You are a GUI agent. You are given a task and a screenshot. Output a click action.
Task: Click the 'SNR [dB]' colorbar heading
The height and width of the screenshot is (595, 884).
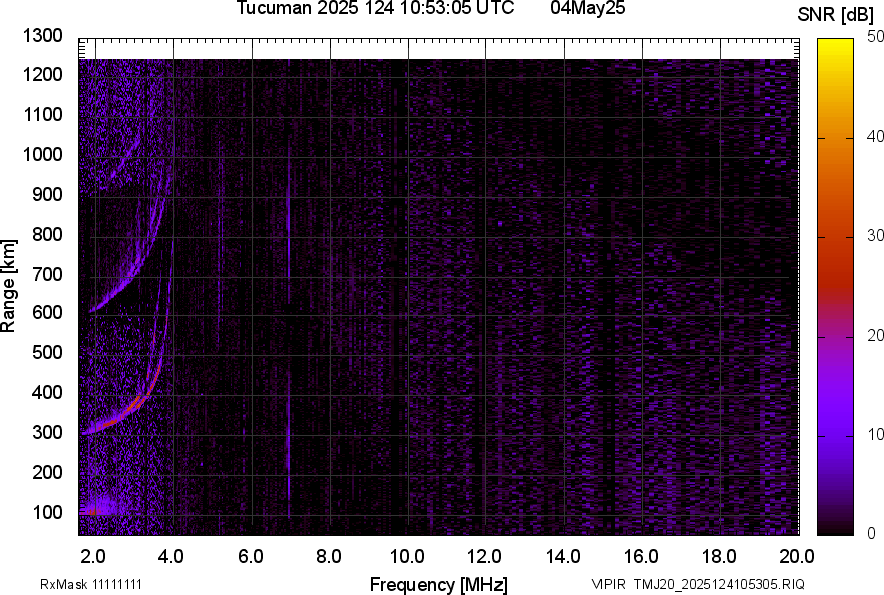[x=837, y=14]
